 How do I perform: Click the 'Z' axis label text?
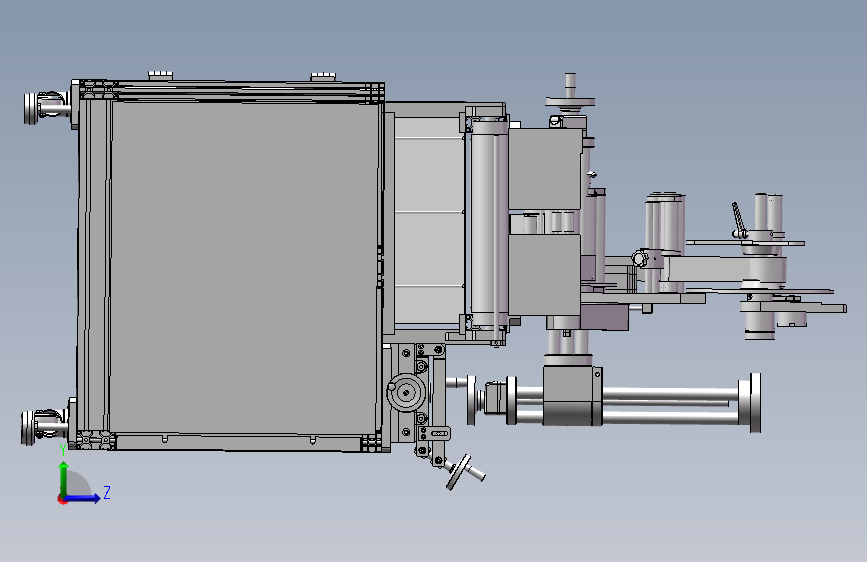point(107,492)
